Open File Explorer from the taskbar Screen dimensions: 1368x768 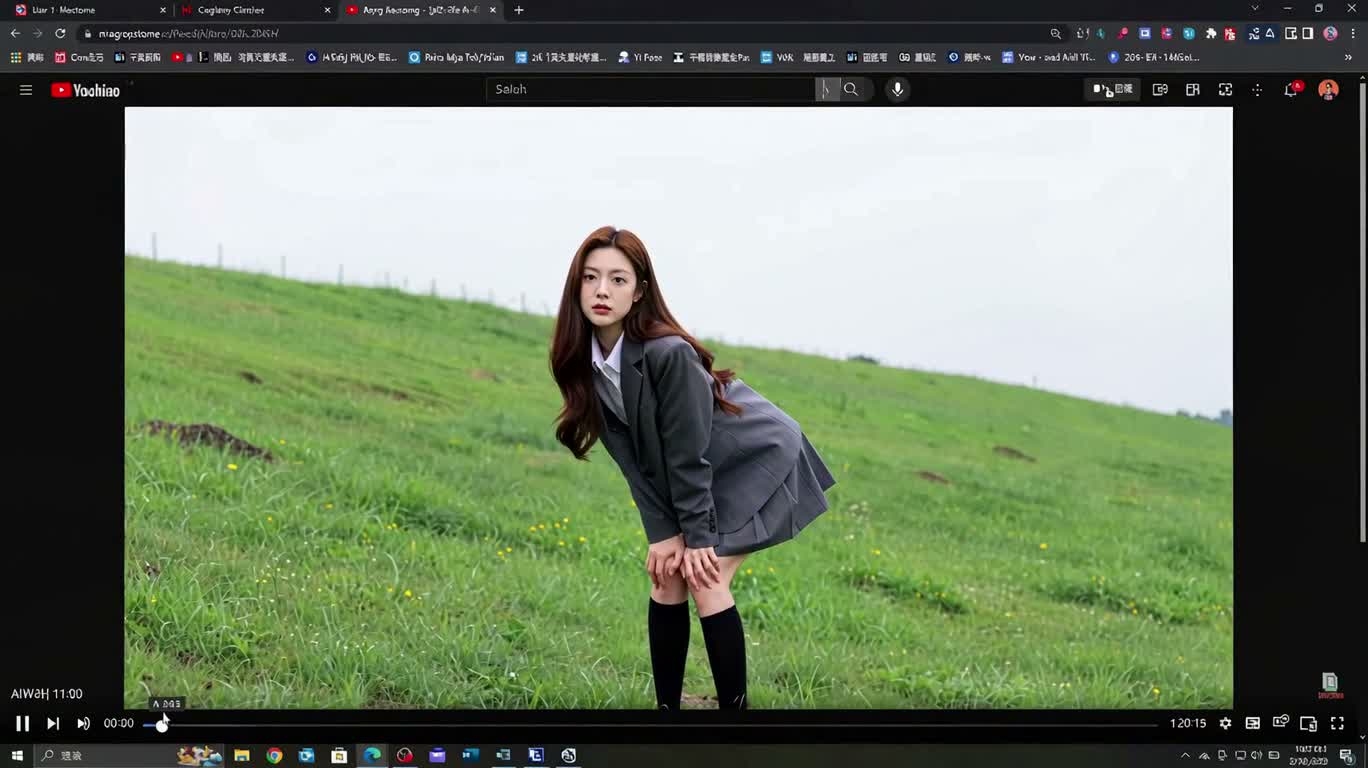(x=242, y=755)
